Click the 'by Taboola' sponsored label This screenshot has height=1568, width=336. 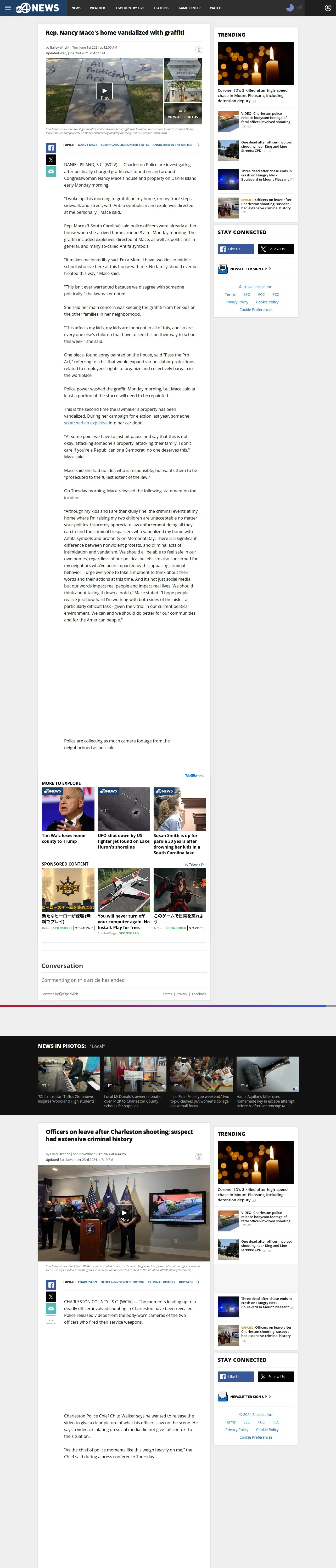194,864
